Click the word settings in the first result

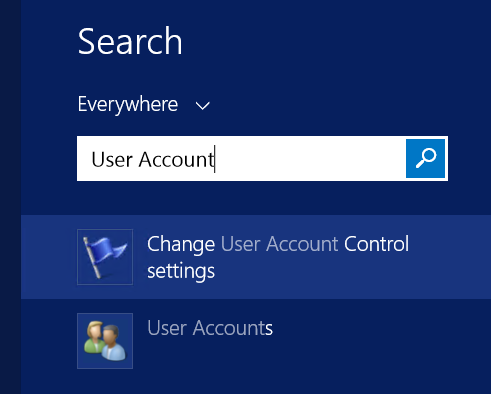pyautogui.click(x=181, y=271)
